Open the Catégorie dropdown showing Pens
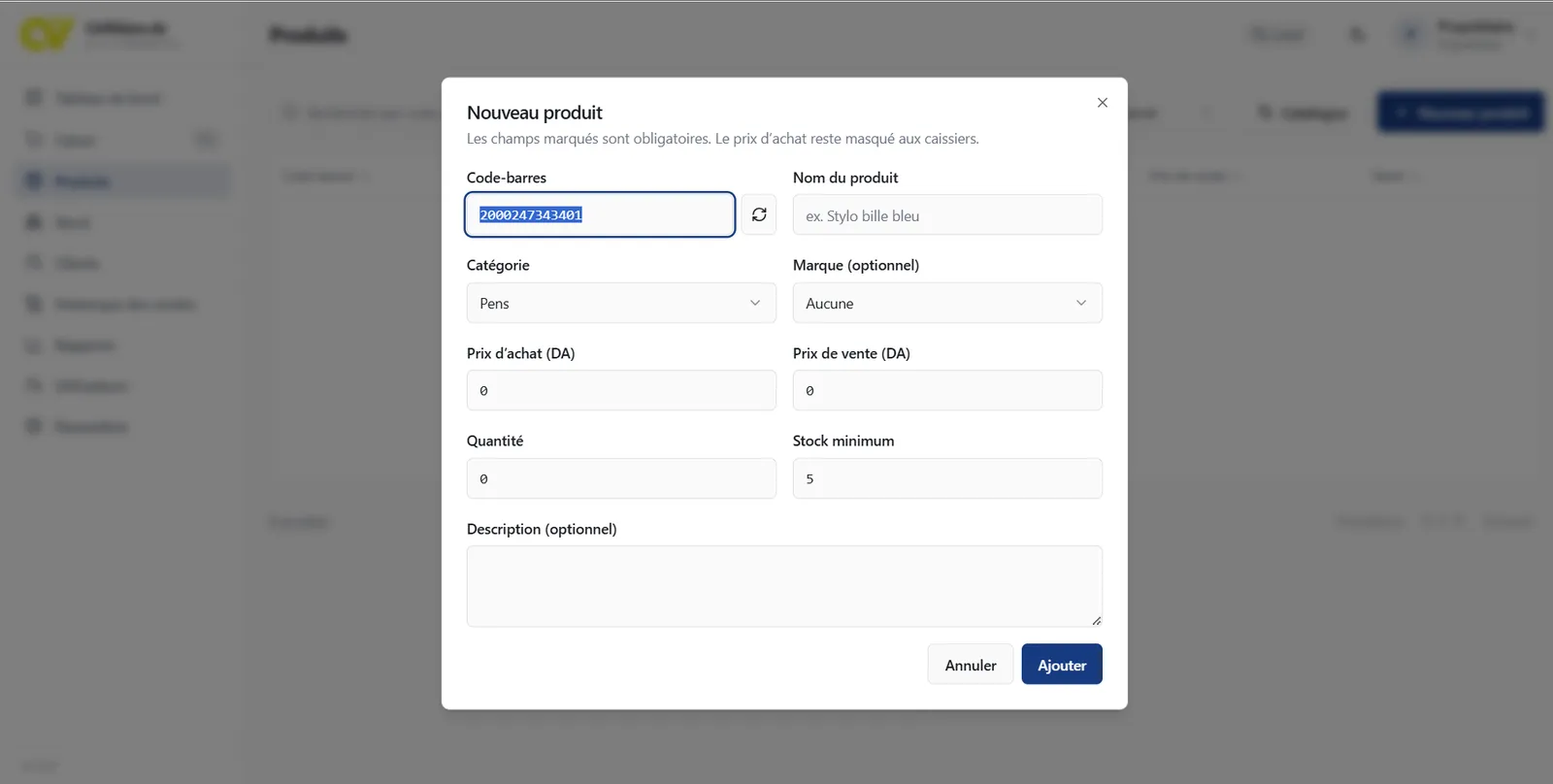Screen dimensions: 1553x784 tap(621, 303)
